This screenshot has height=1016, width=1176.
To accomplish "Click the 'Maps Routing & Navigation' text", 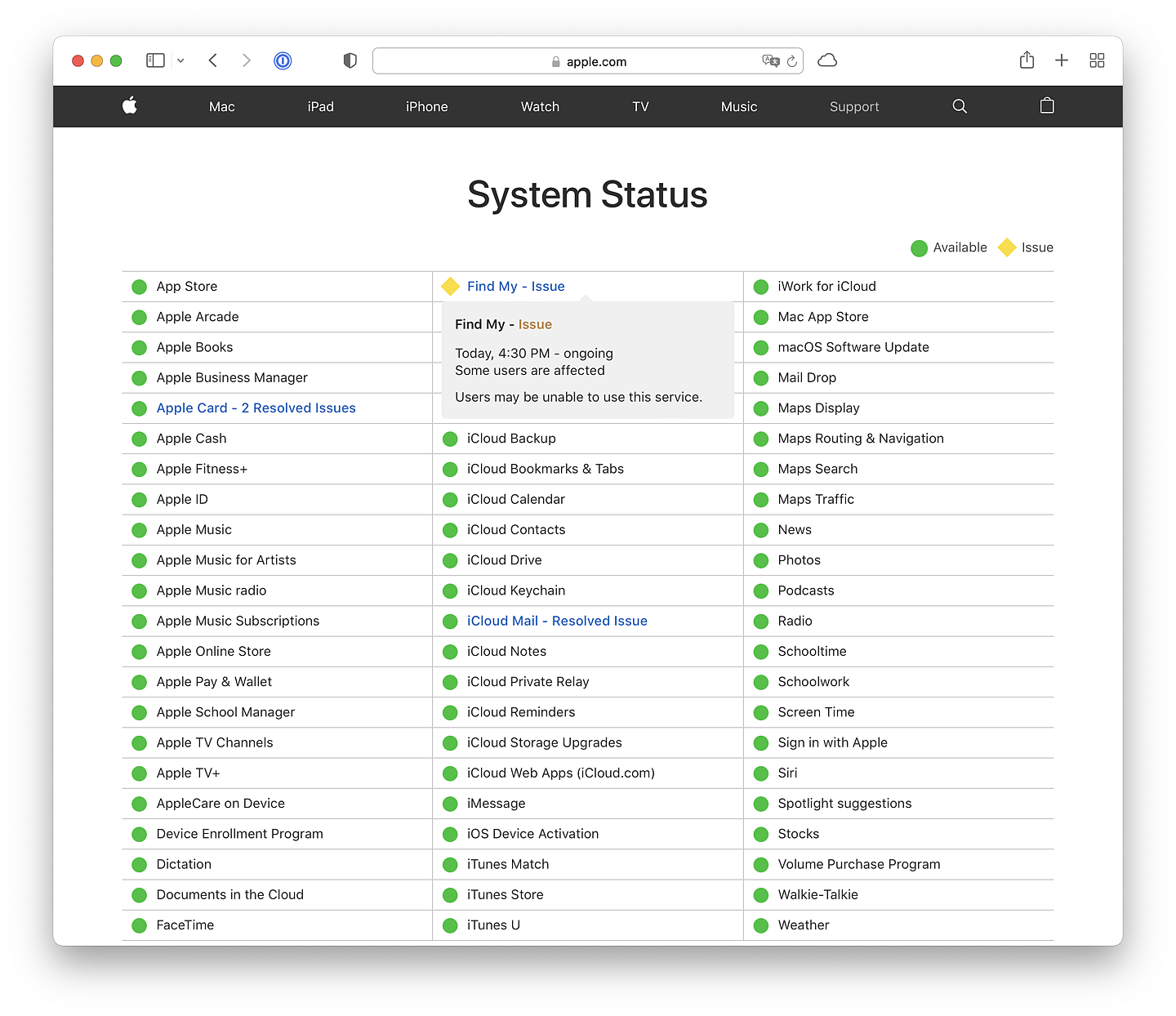I will (x=861, y=439).
